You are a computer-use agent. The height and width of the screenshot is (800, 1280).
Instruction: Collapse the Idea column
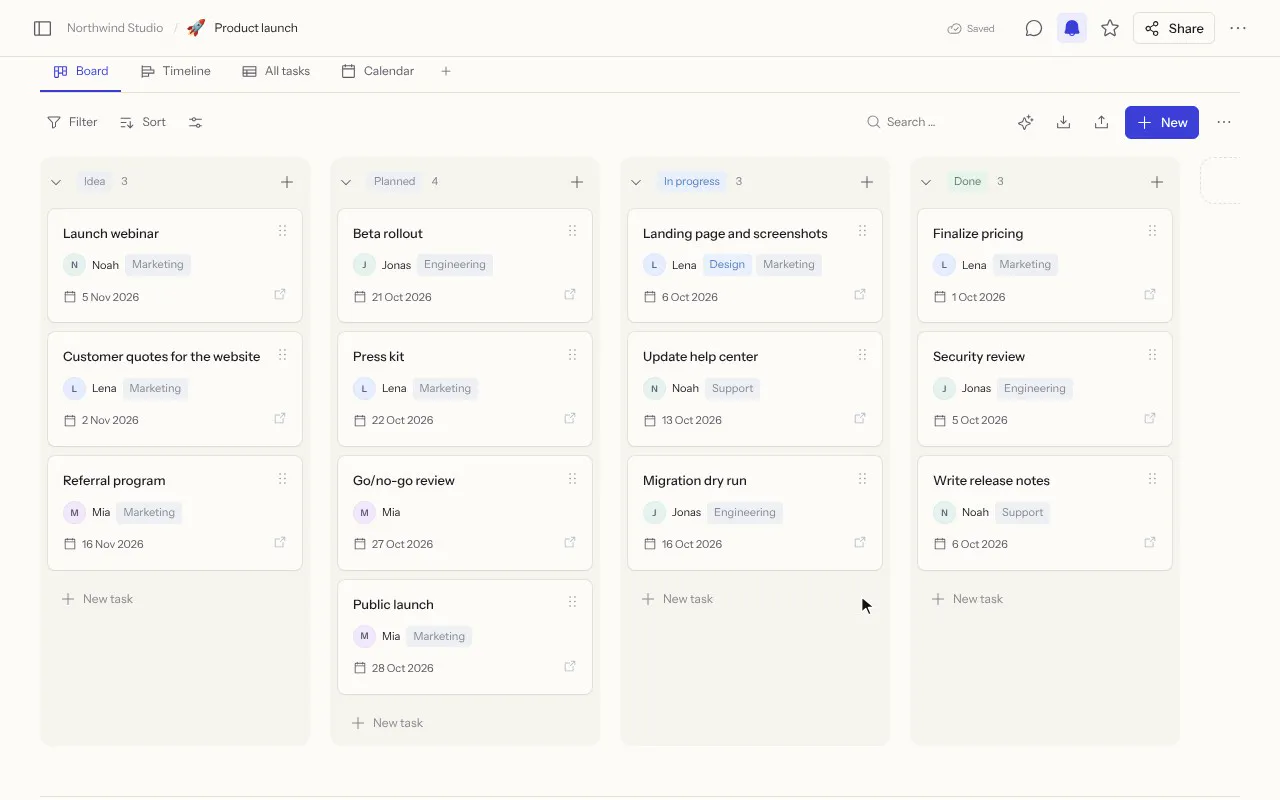(x=56, y=182)
